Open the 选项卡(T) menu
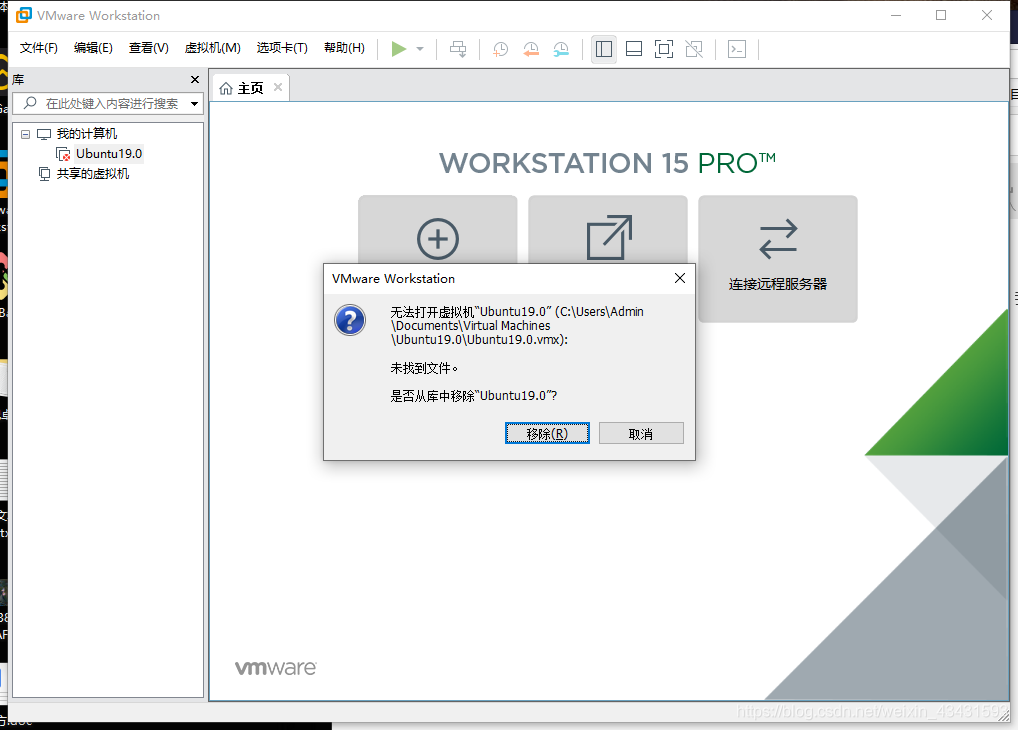This screenshot has width=1018, height=730. point(282,48)
